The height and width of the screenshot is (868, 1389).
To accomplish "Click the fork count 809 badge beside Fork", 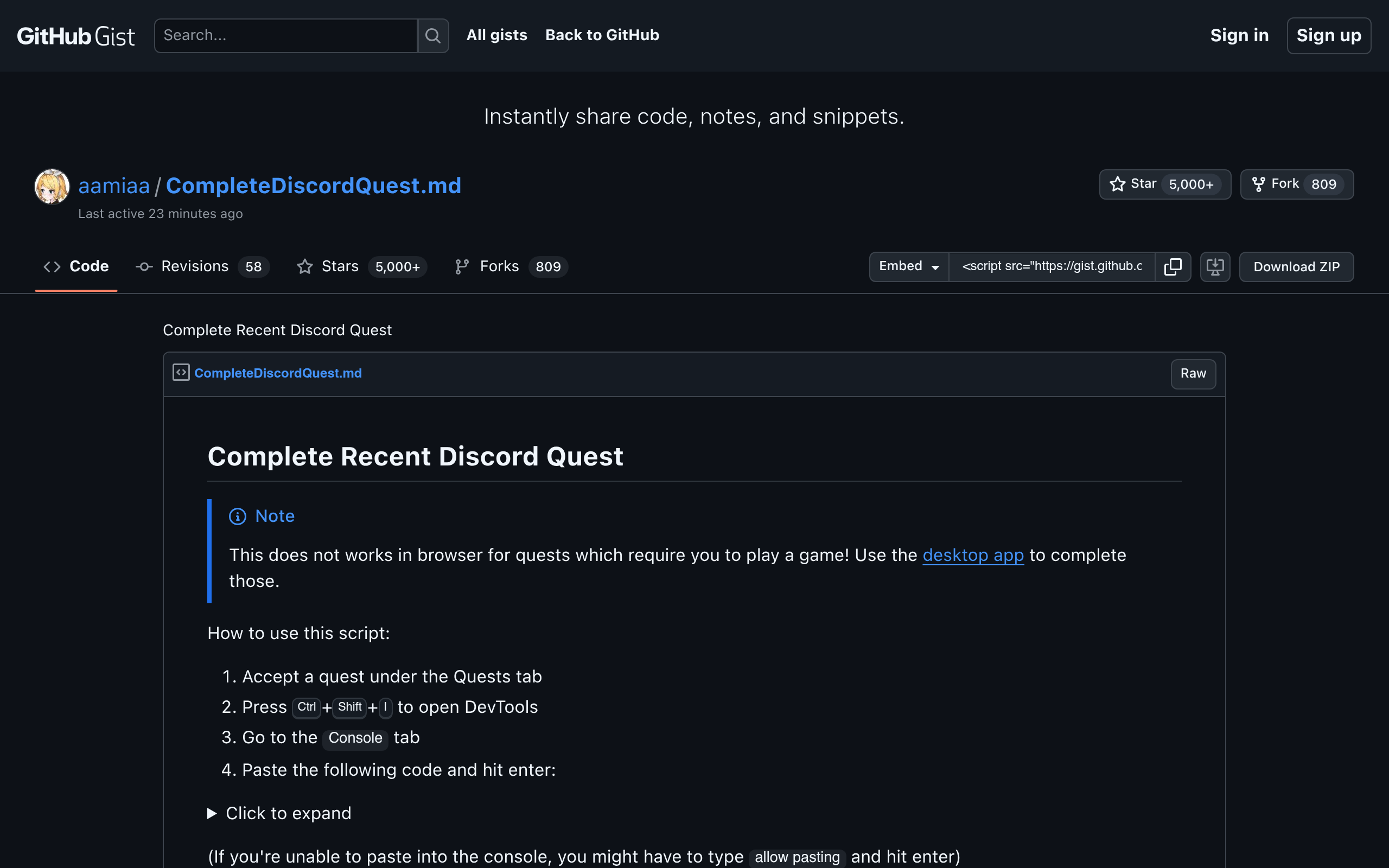I will click(x=1323, y=184).
